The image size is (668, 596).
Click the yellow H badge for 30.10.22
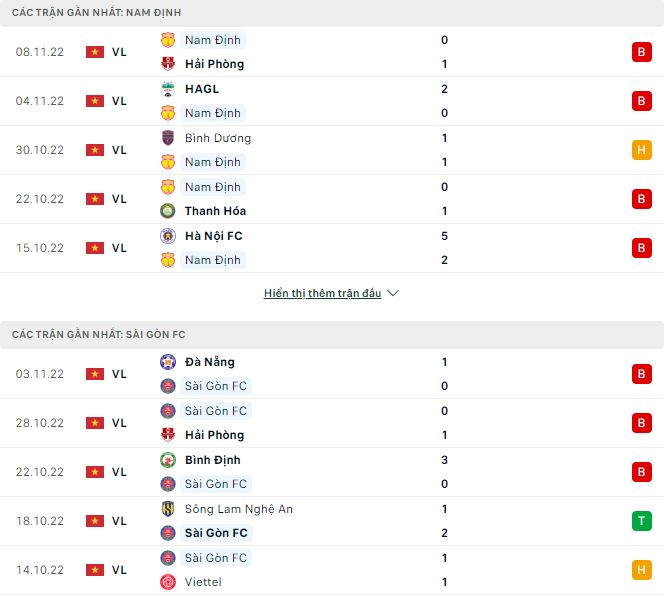point(641,150)
